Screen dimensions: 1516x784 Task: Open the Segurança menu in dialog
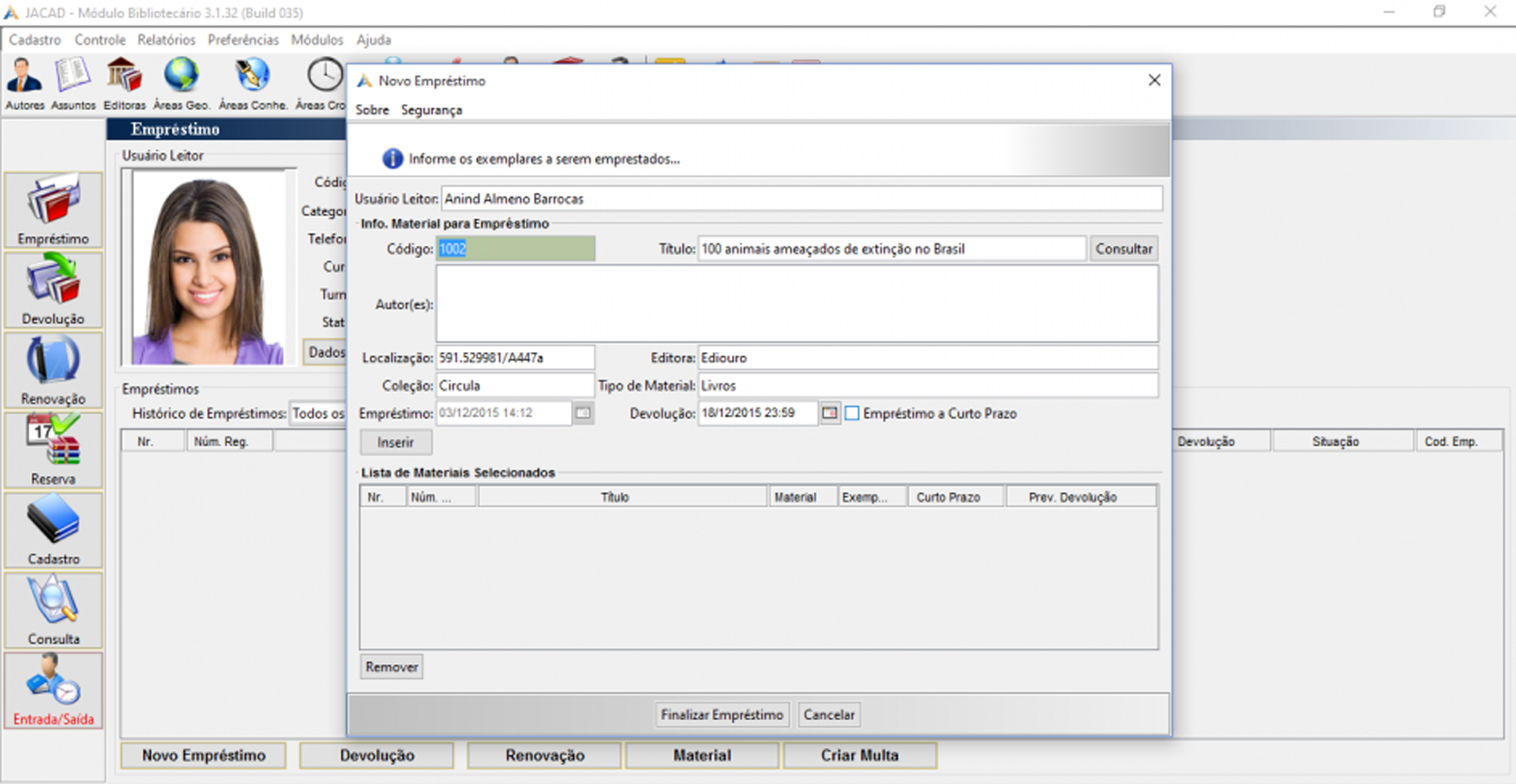[x=431, y=110]
